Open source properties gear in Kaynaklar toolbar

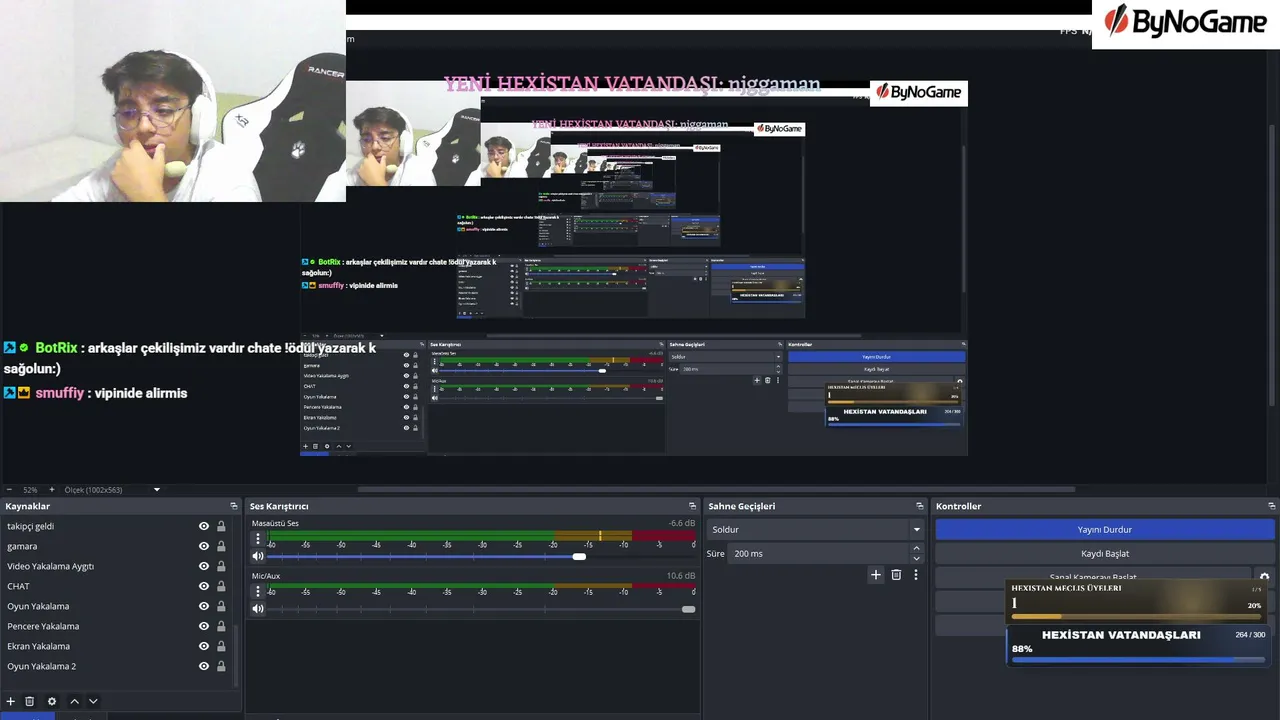[52, 702]
